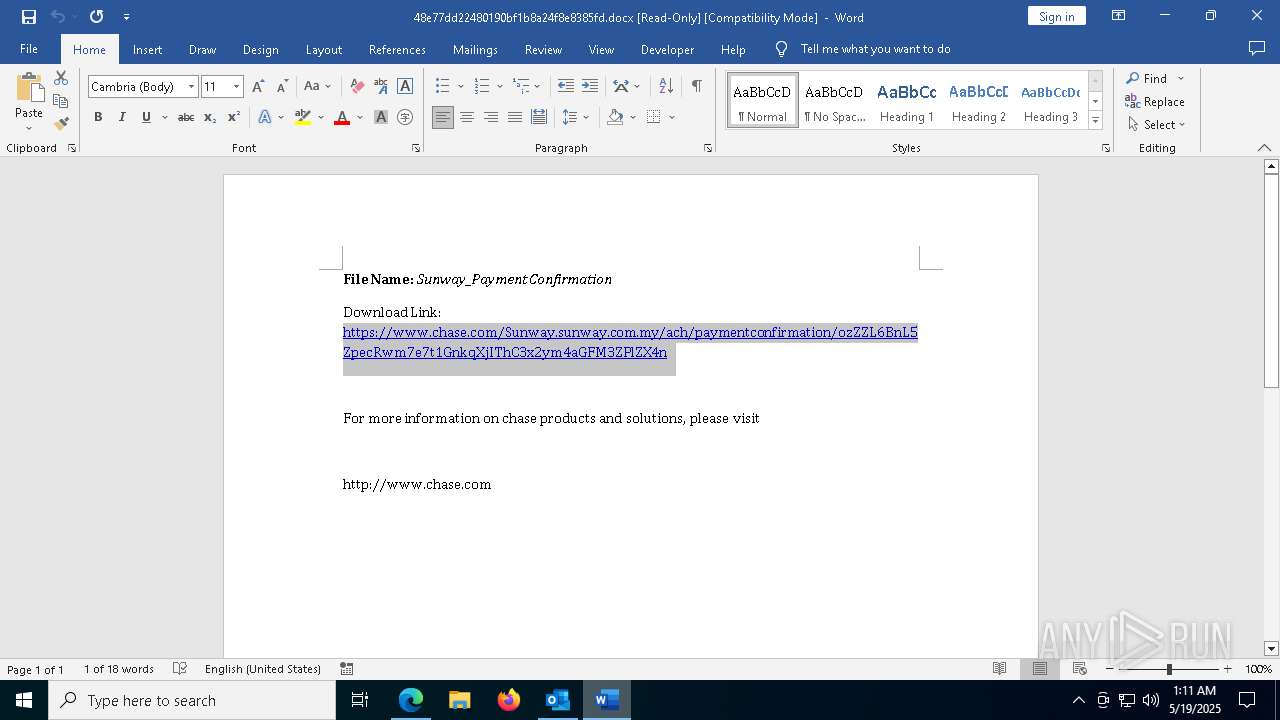Click the Sign in button

point(1056,16)
